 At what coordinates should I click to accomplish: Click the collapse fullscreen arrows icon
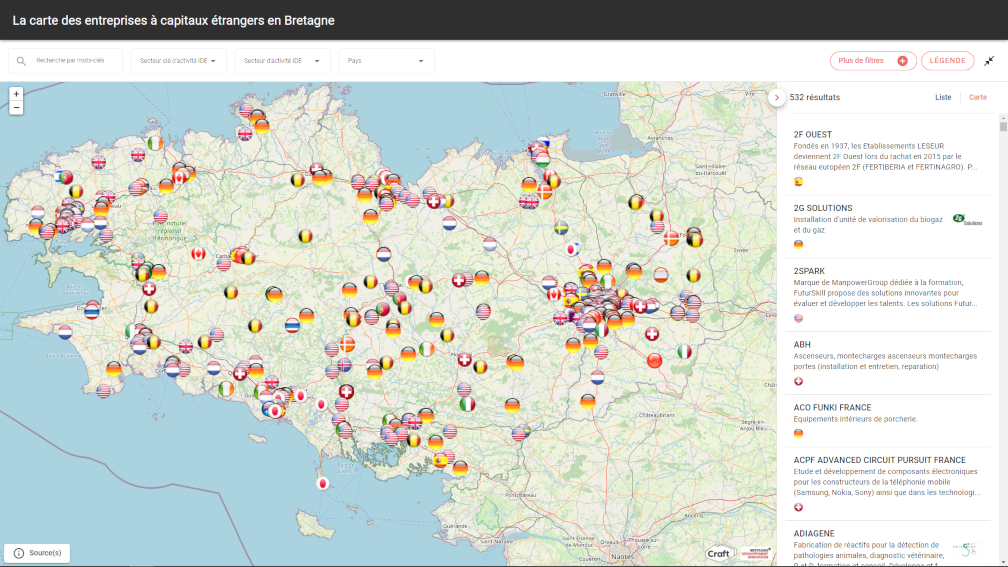pyautogui.click(x=989, y=61)
